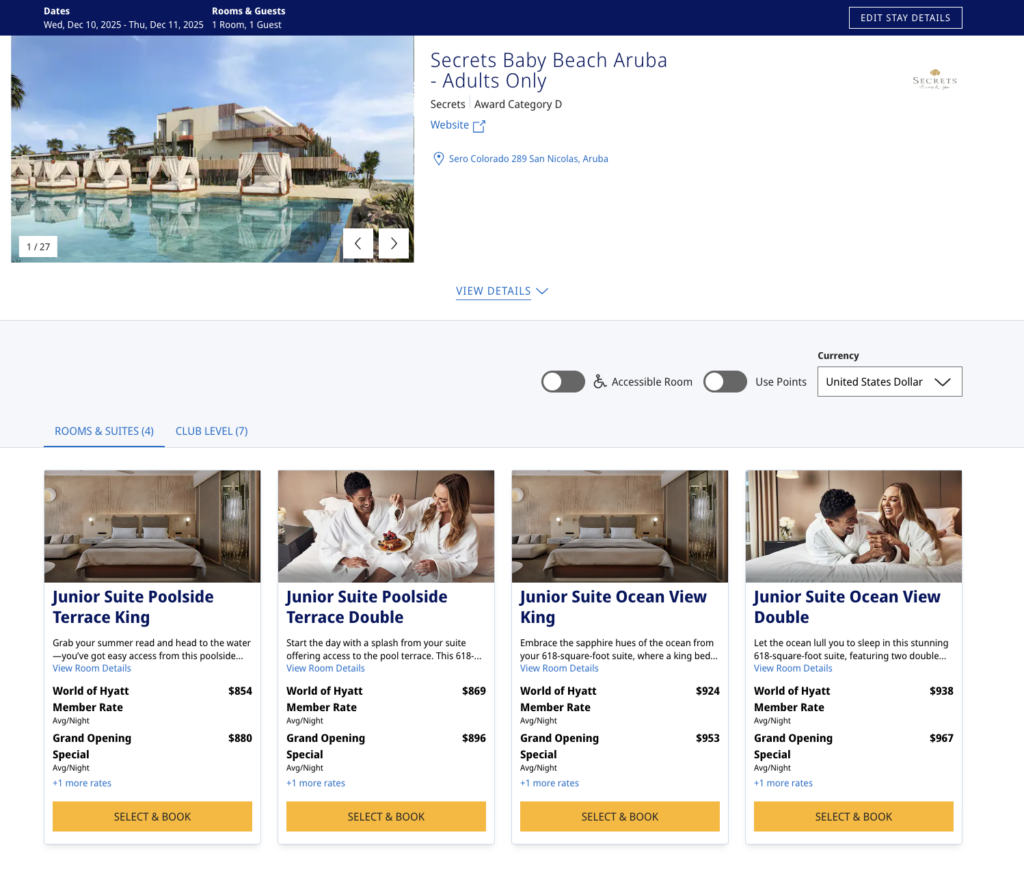Click Junior Suite Ocean View King title
The width and height of the screenshot is (1024, 878).
pos(613,607)
